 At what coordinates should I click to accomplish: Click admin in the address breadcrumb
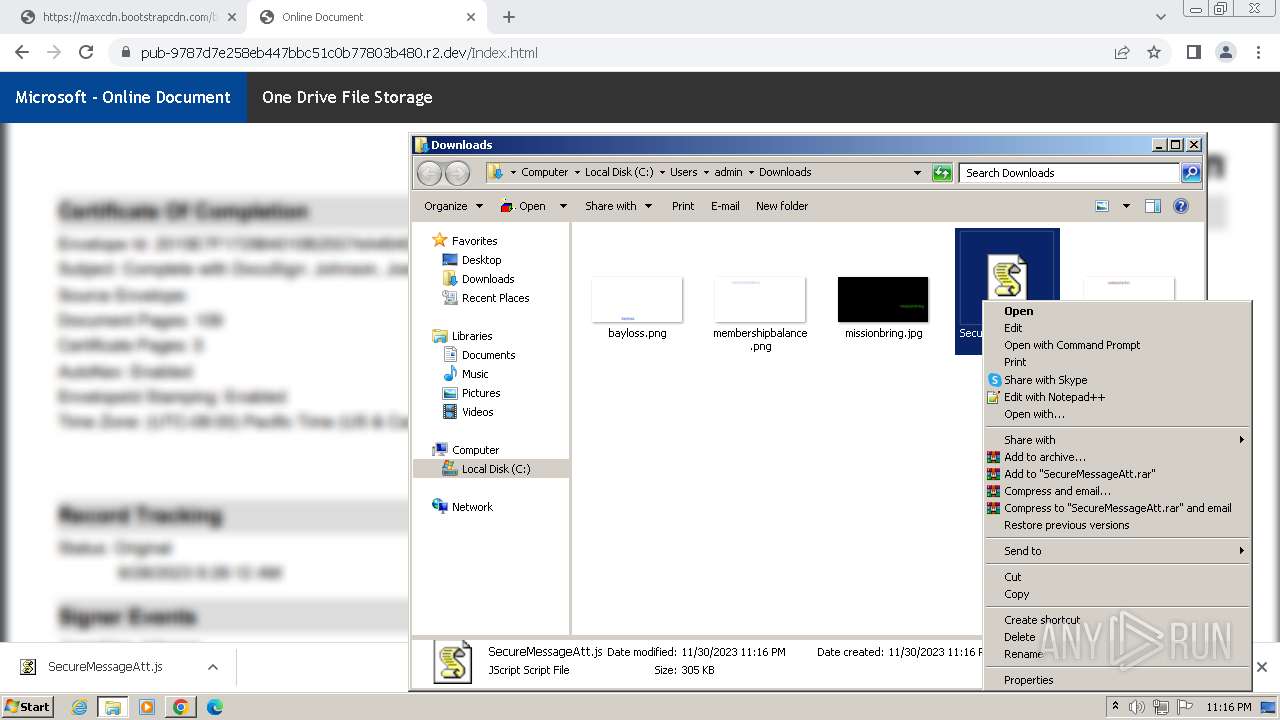(x=728, y=172)
